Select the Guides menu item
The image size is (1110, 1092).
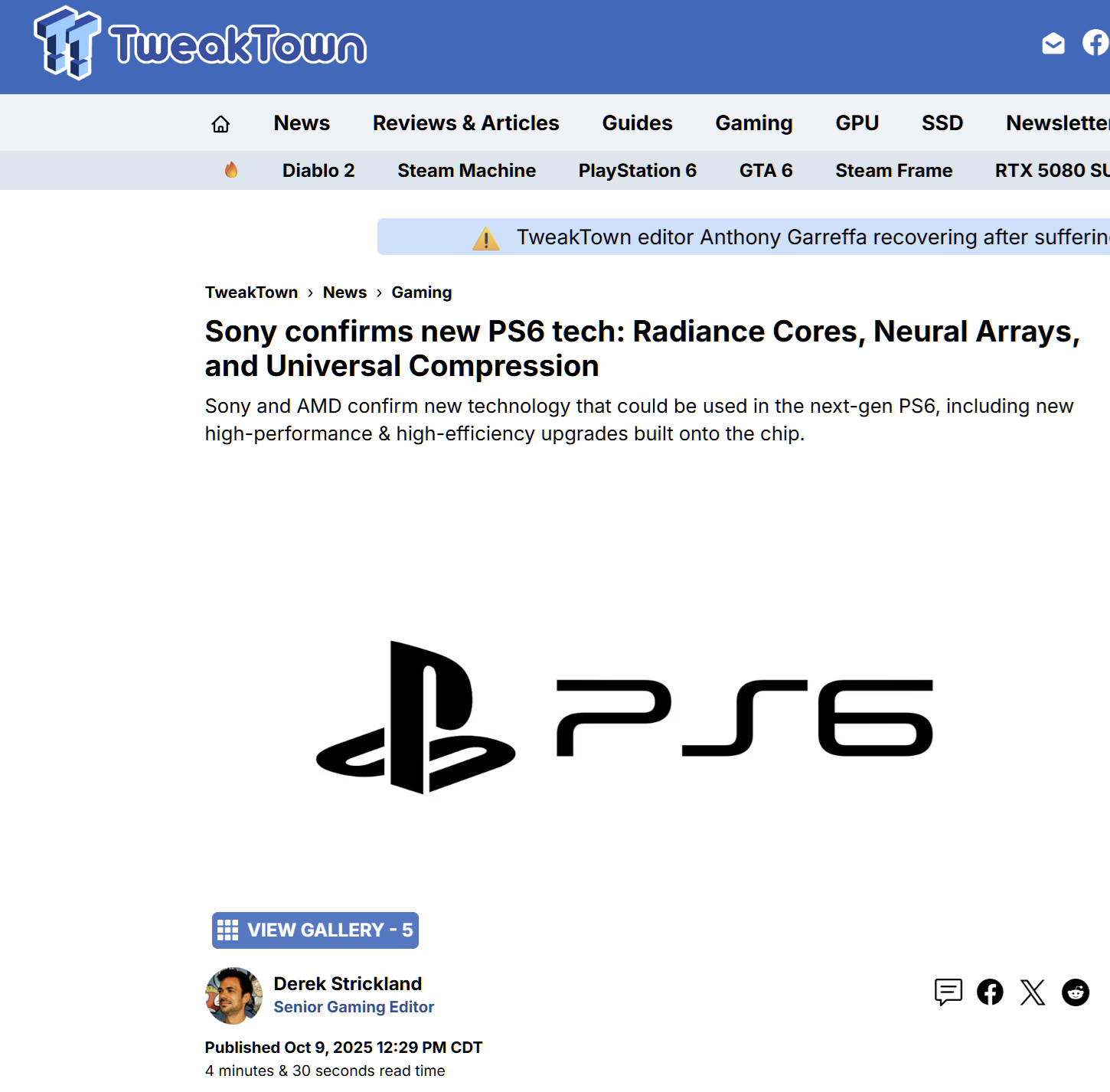click(x=638, y=123)
